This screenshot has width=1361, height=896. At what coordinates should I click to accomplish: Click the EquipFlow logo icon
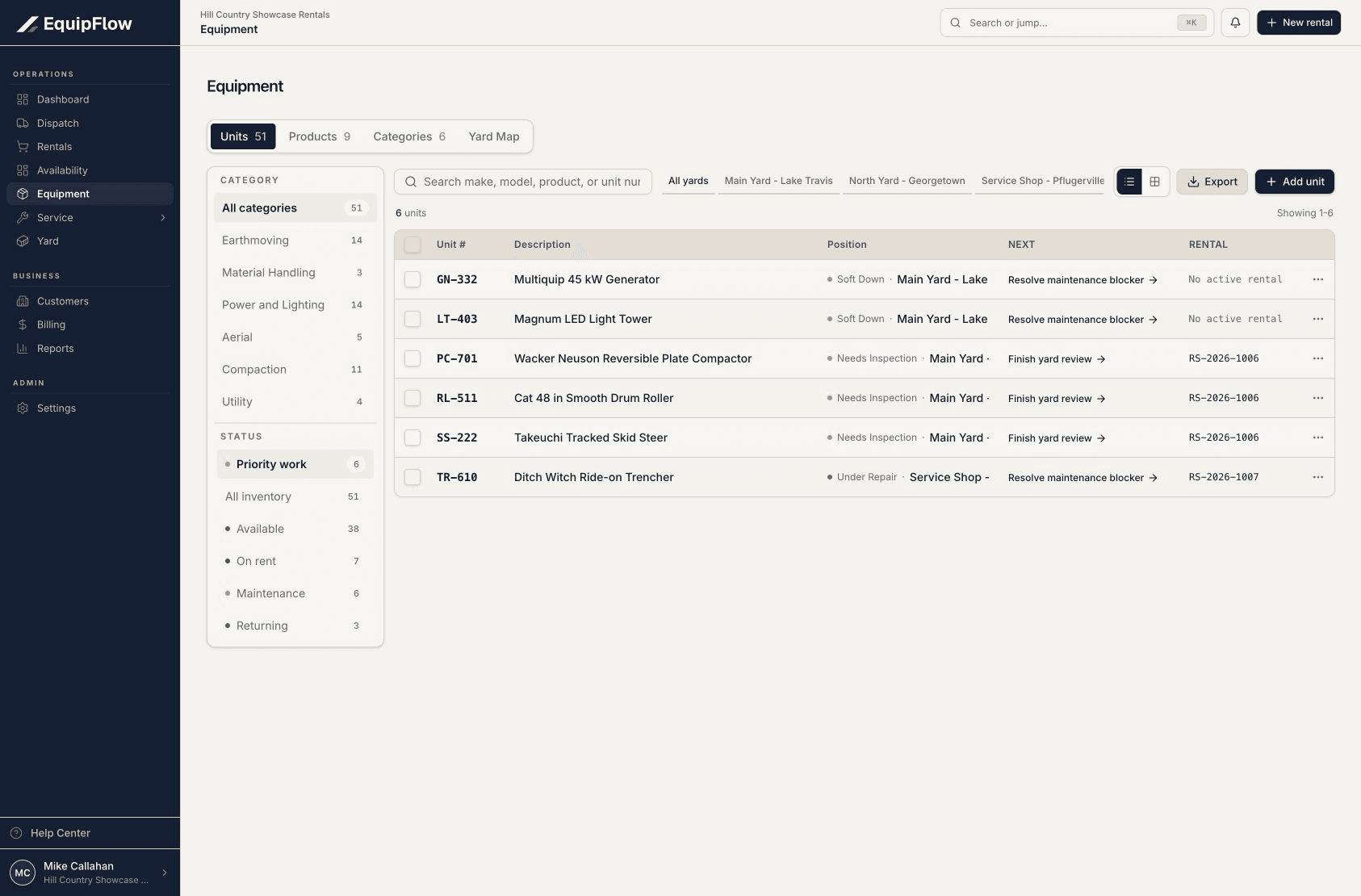point(27,24)
